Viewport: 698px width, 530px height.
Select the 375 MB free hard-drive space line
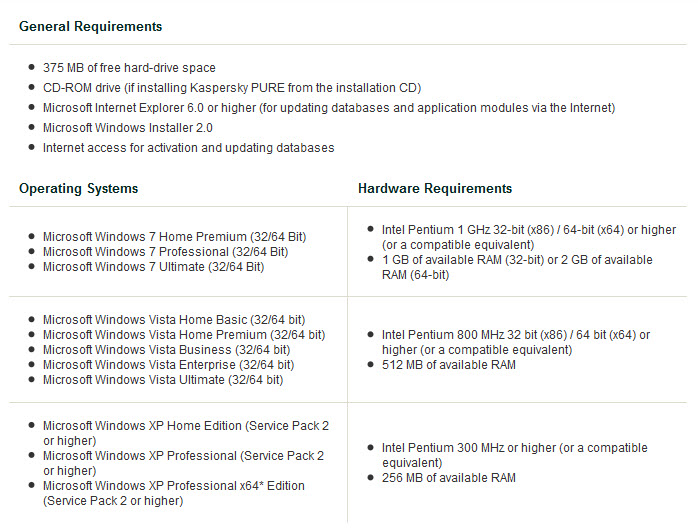[x=128, y=68]
